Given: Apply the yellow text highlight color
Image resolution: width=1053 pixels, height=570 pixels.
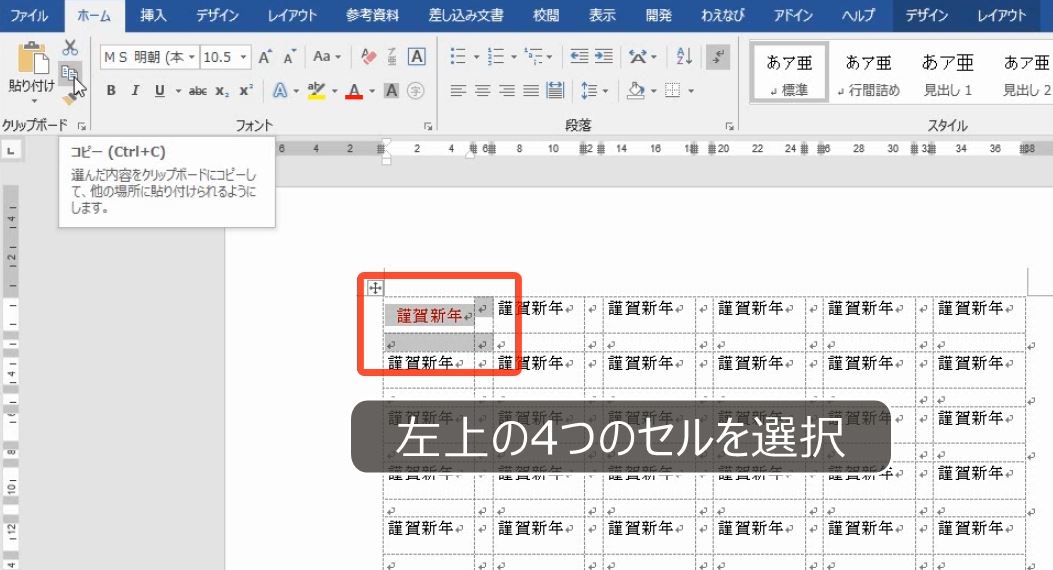Looking at the screenshot, I should (x=316, y=91).
